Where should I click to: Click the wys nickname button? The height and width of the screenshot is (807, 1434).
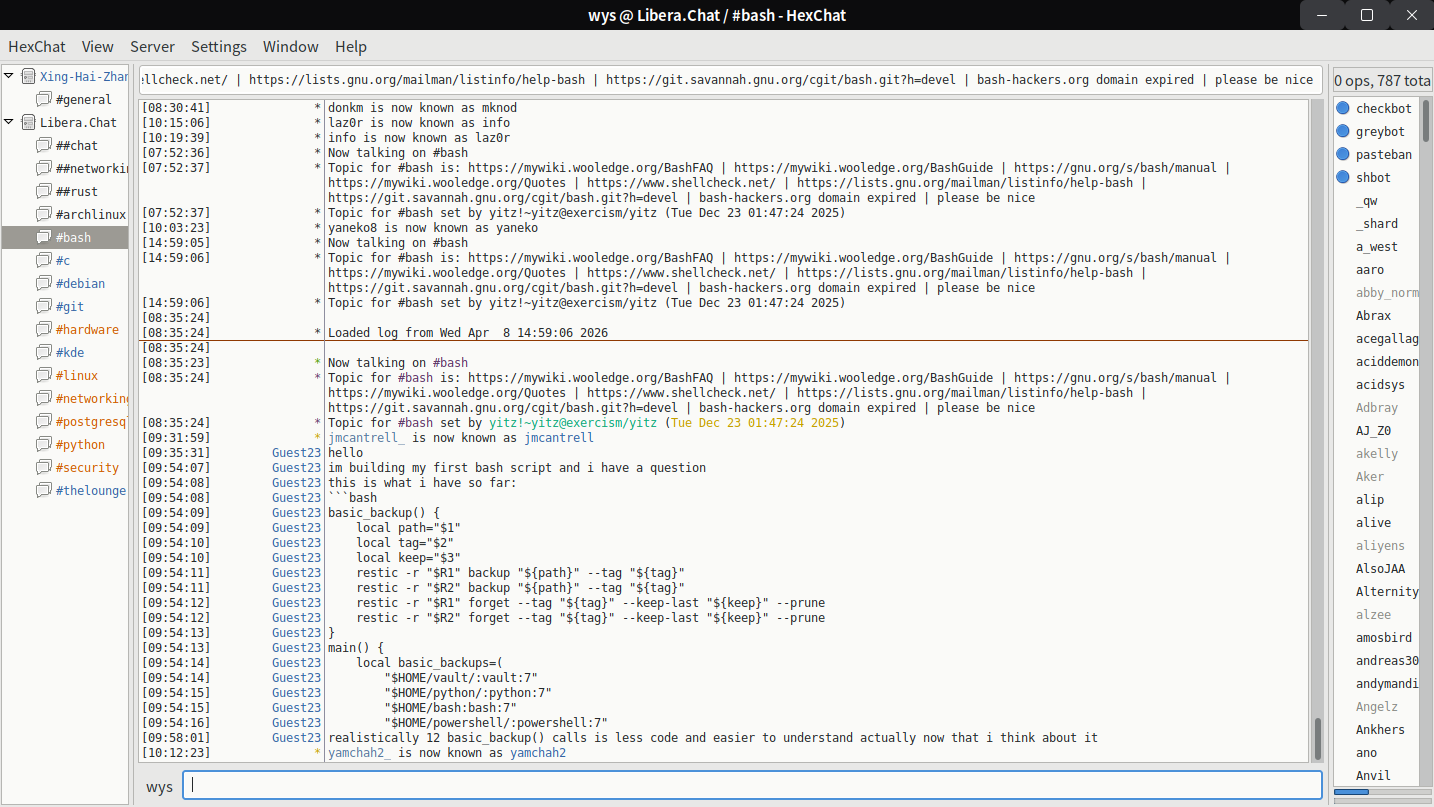point(159,786)
